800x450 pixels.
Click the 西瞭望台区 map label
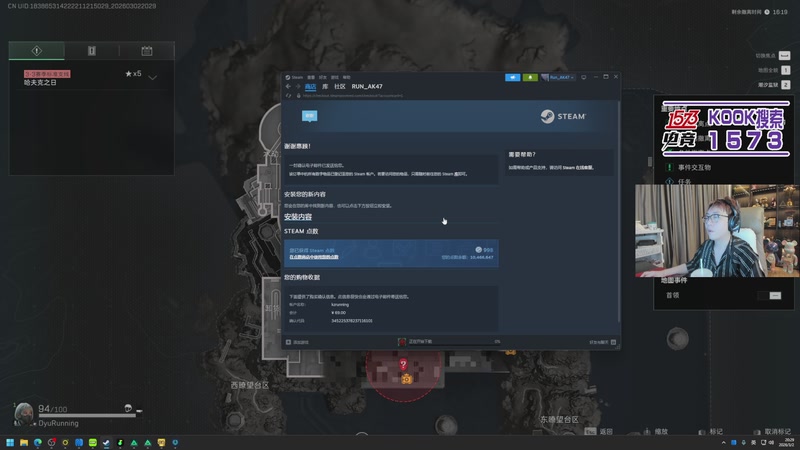(249, 385)
